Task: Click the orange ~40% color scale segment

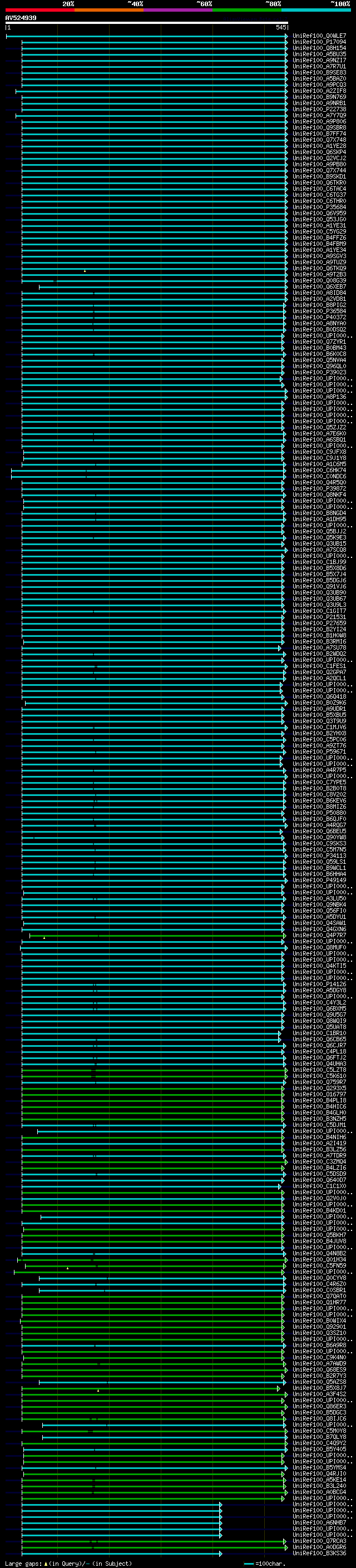Action: (109, 11)
